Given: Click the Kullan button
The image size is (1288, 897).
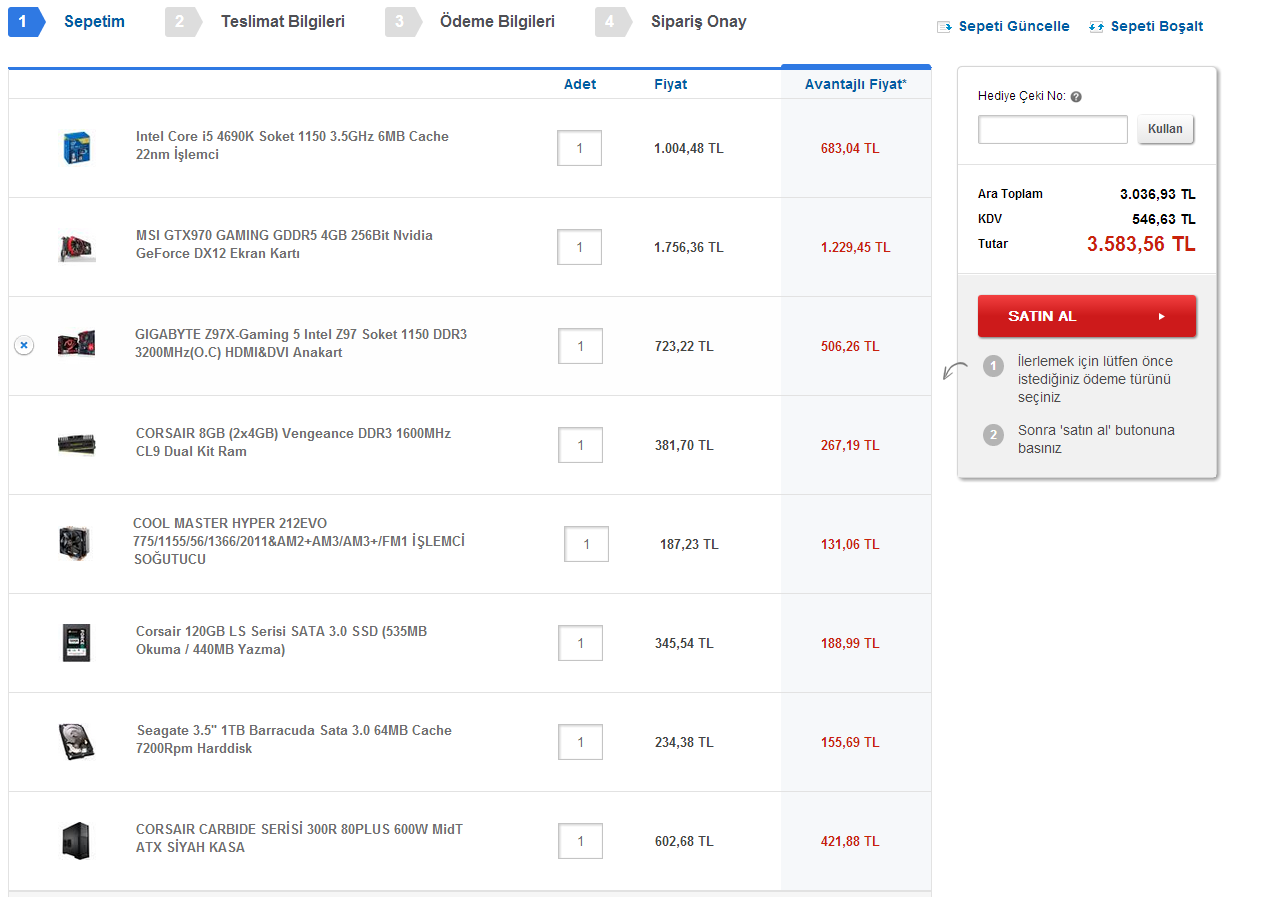Looking at the screenshot, I should pyautogui.click(x=1164, y=128).
